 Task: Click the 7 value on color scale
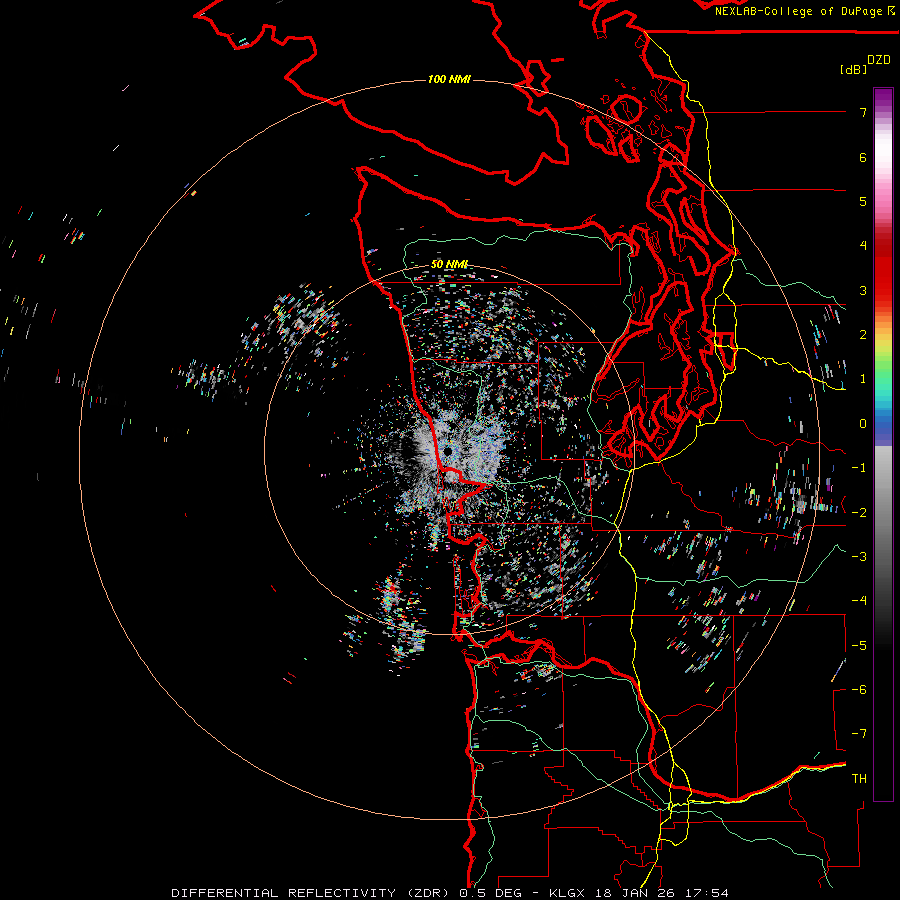pos(863,112)
